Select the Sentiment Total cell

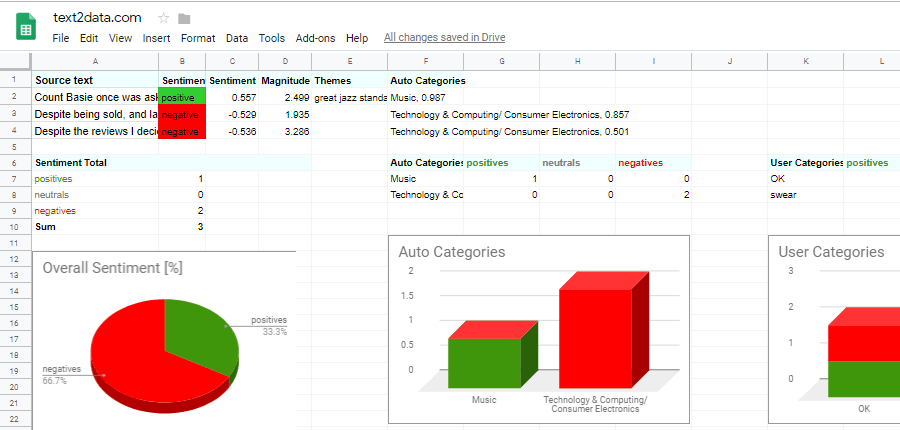(95, 162)
